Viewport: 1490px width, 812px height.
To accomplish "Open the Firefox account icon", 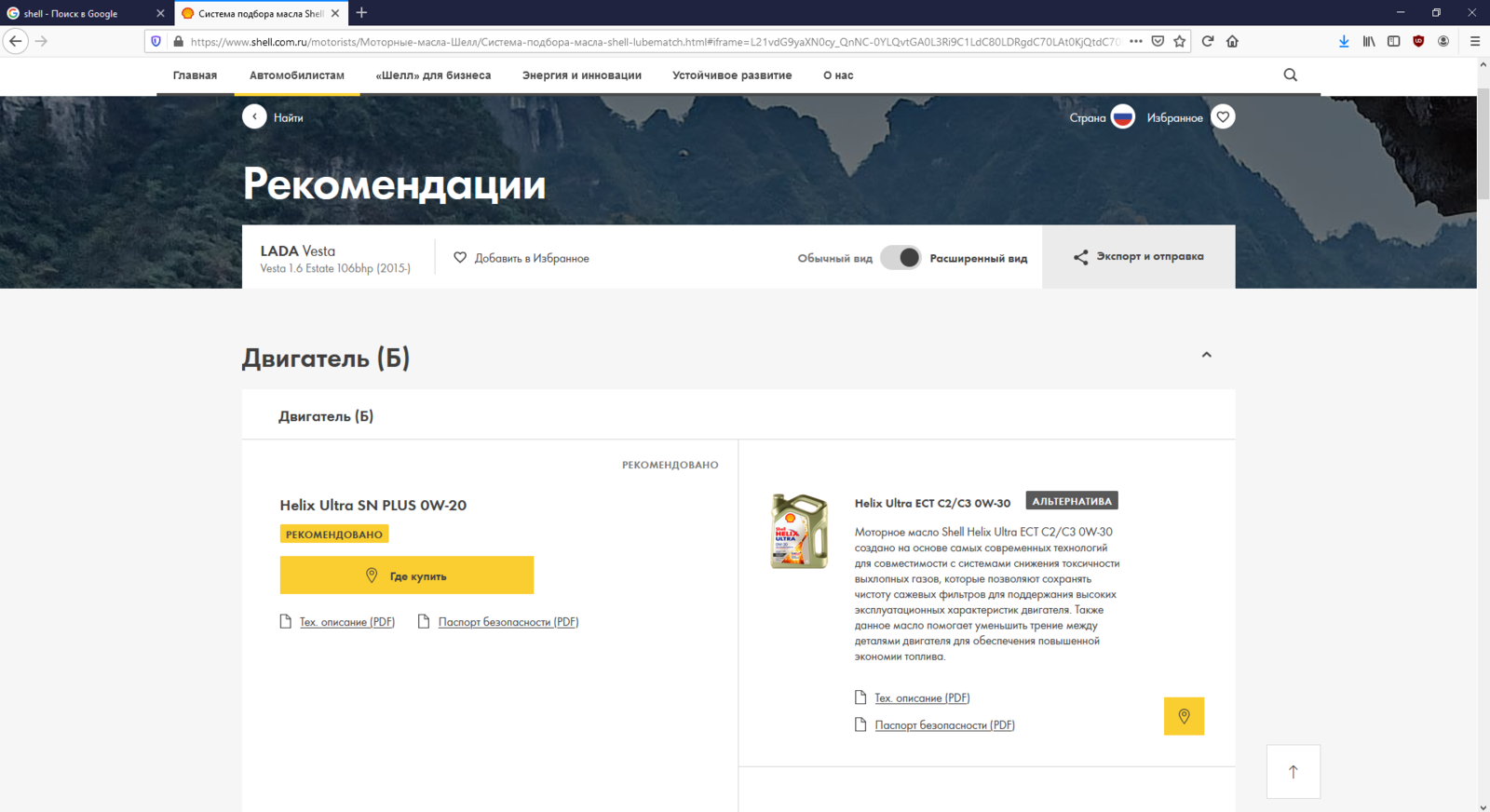I will click(1443, 41).
